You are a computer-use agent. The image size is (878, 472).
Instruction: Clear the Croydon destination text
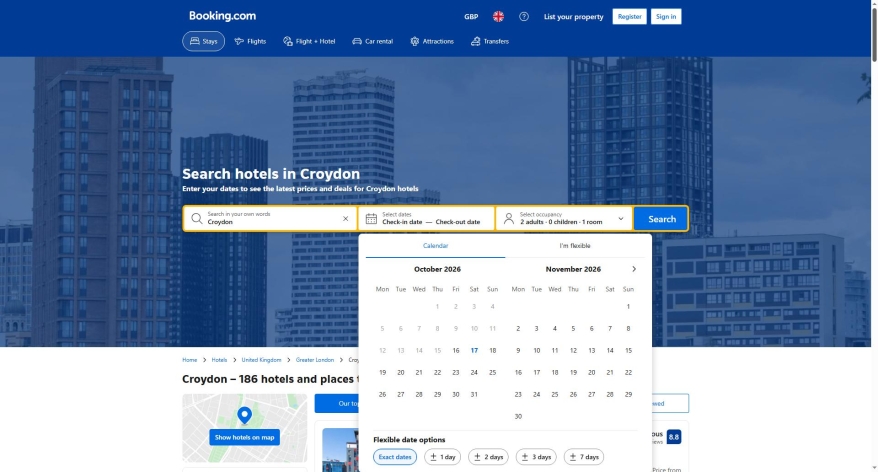[345, 219]
